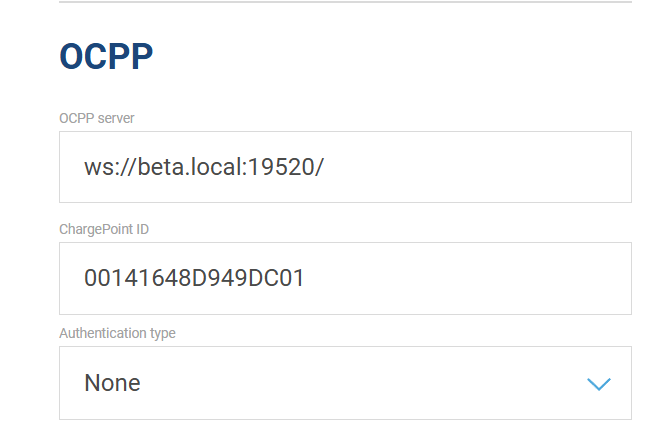Click the Authentication type field label
Screen dimensions: 655x436
coord(117,333)
